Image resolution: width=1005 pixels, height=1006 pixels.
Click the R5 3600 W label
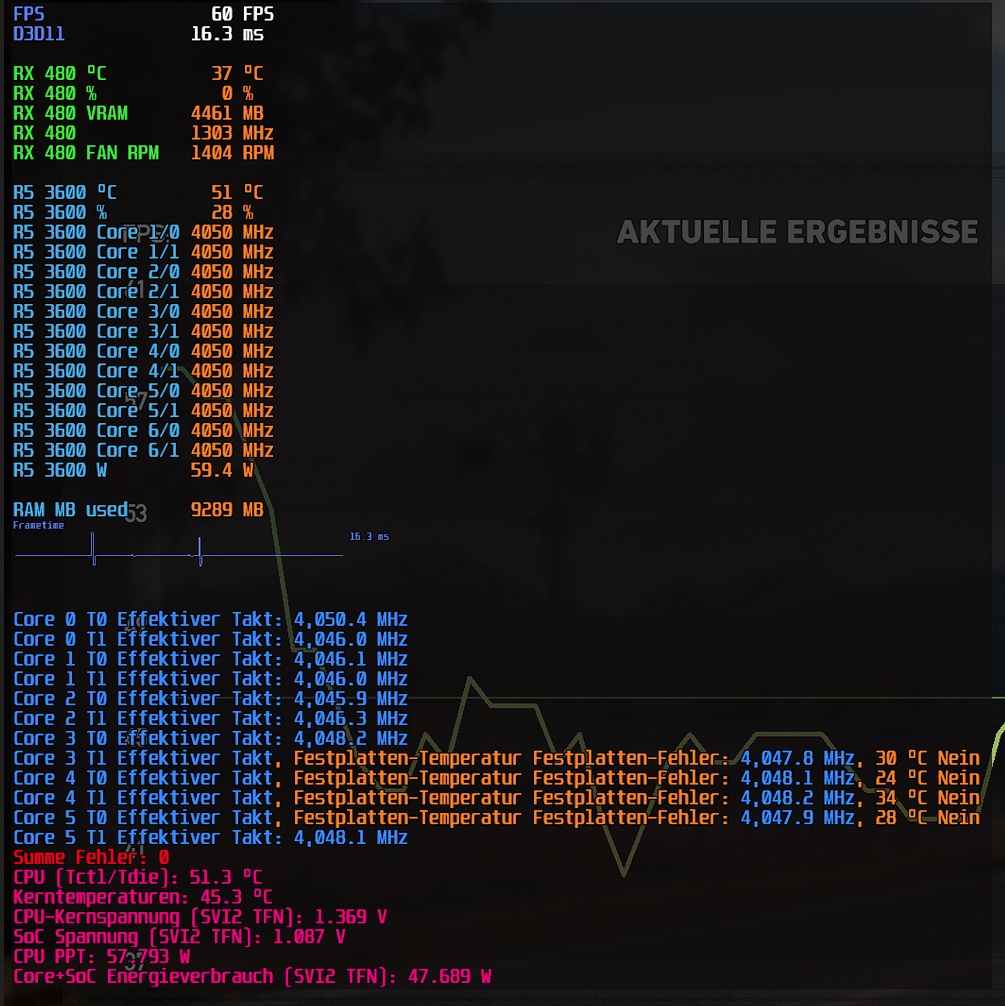pos(60,471)
